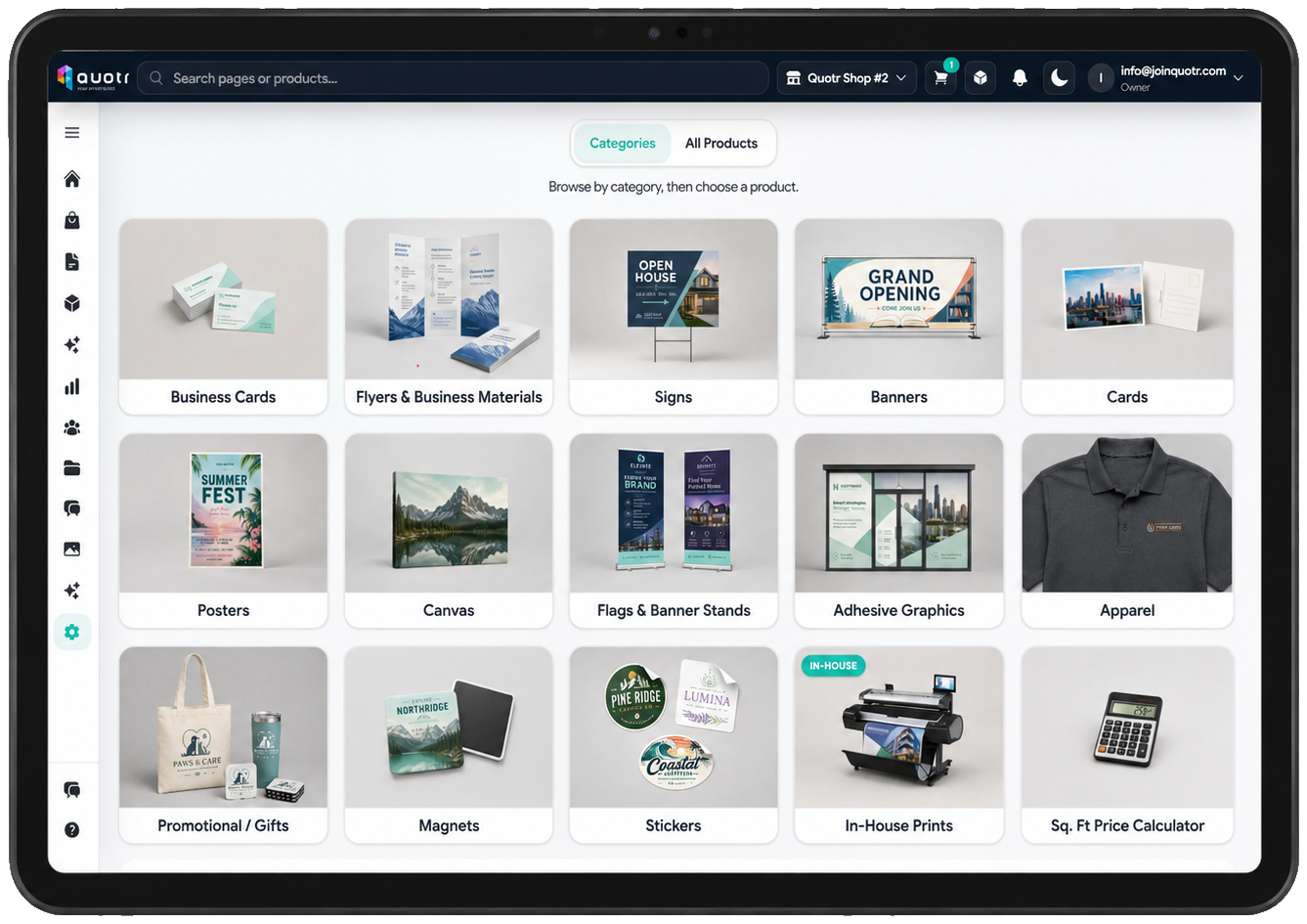Open the Promotional / Gifts category card
Image resolution: width=1307 pixels, height=924 pixels.
point(223,744)
